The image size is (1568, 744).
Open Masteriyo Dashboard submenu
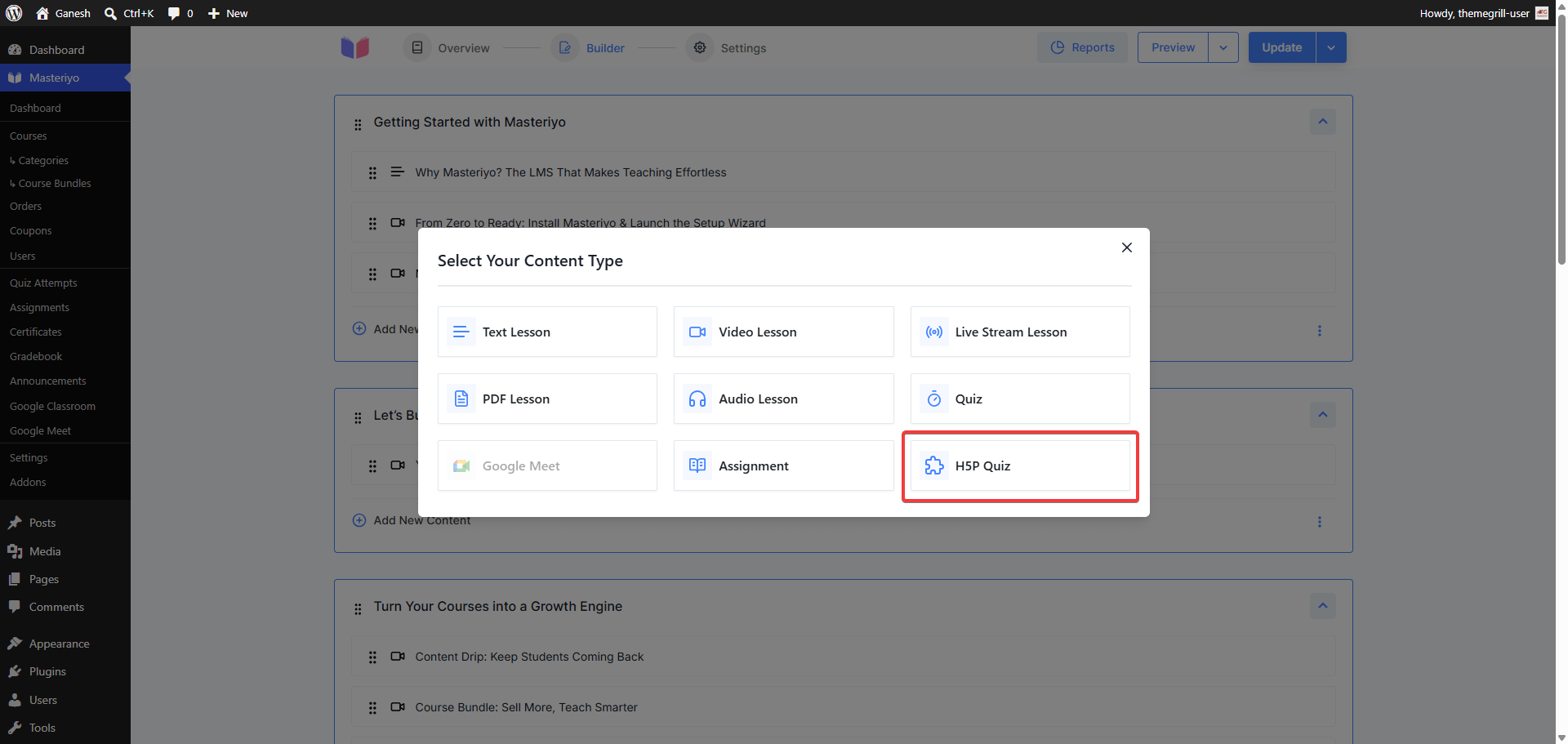35,108
